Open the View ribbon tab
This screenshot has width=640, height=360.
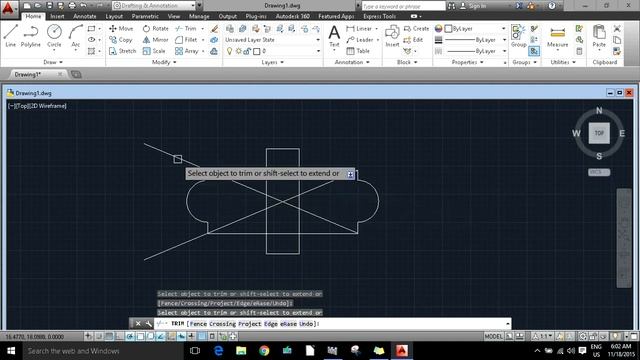coord(173,16)
